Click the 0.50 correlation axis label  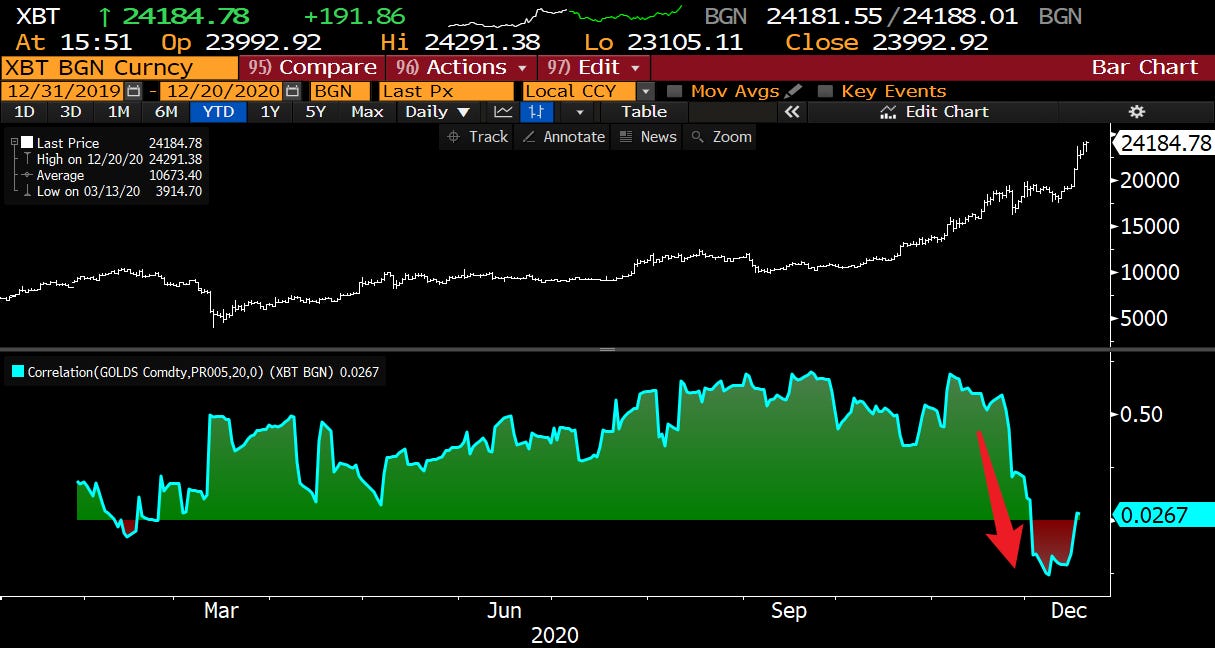[x=1143, y=414]
